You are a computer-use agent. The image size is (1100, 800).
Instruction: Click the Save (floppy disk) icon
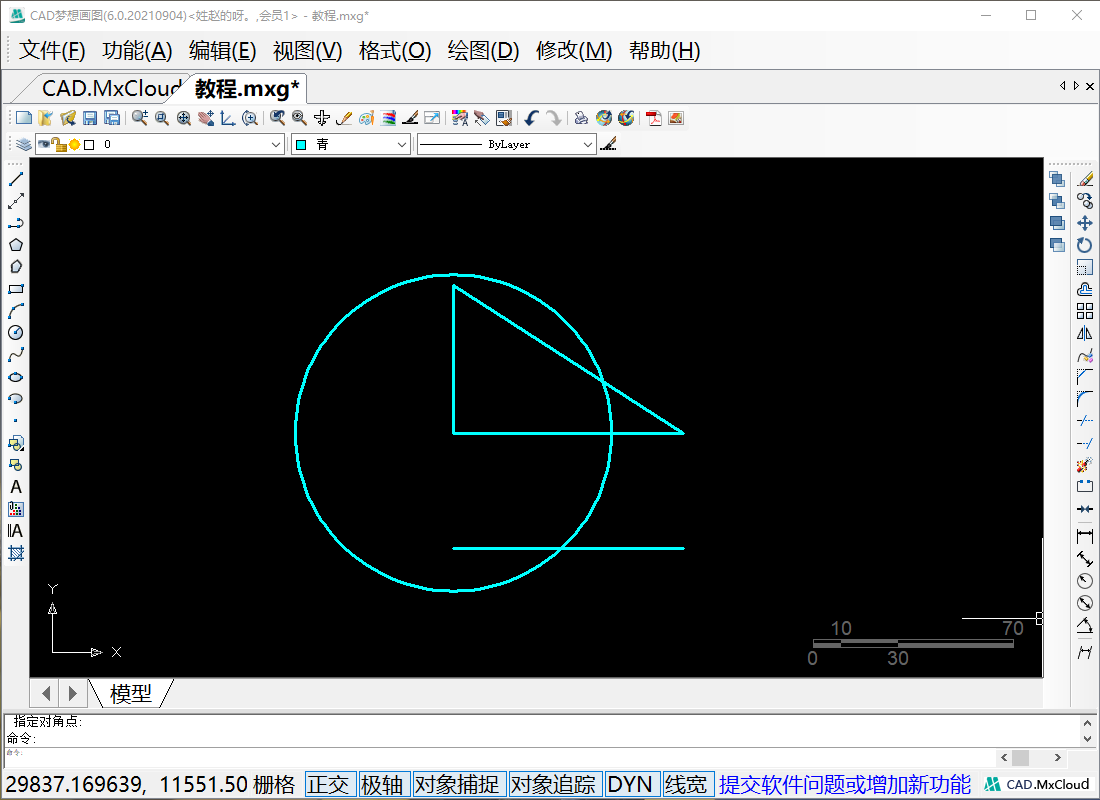(x=90, y=118)
